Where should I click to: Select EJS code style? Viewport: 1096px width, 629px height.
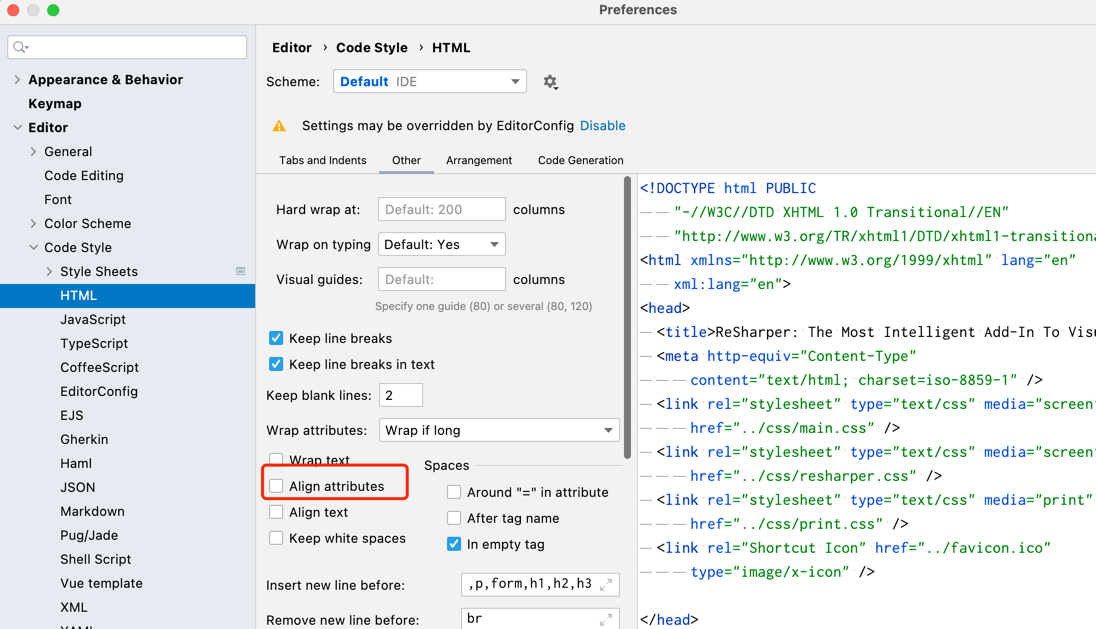point(71,415)
